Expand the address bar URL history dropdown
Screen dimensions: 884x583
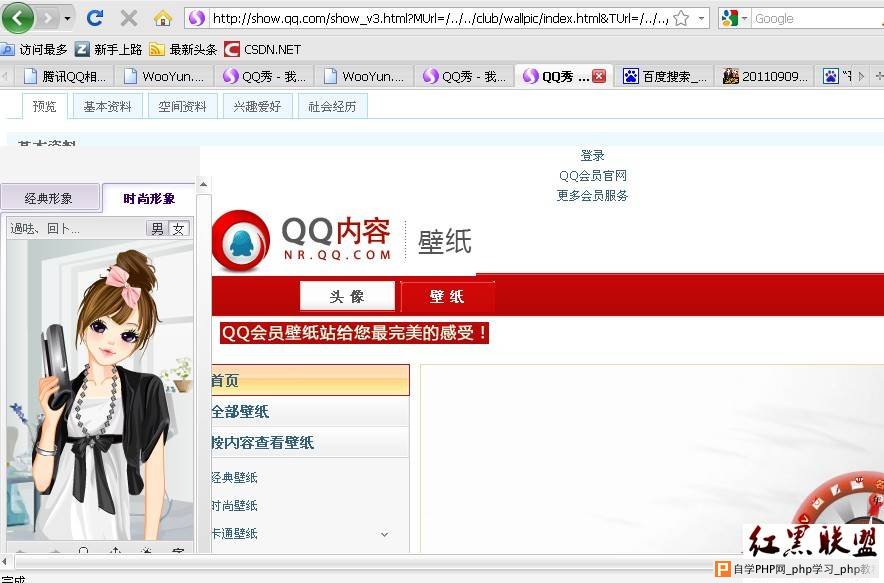click(701, 19)
